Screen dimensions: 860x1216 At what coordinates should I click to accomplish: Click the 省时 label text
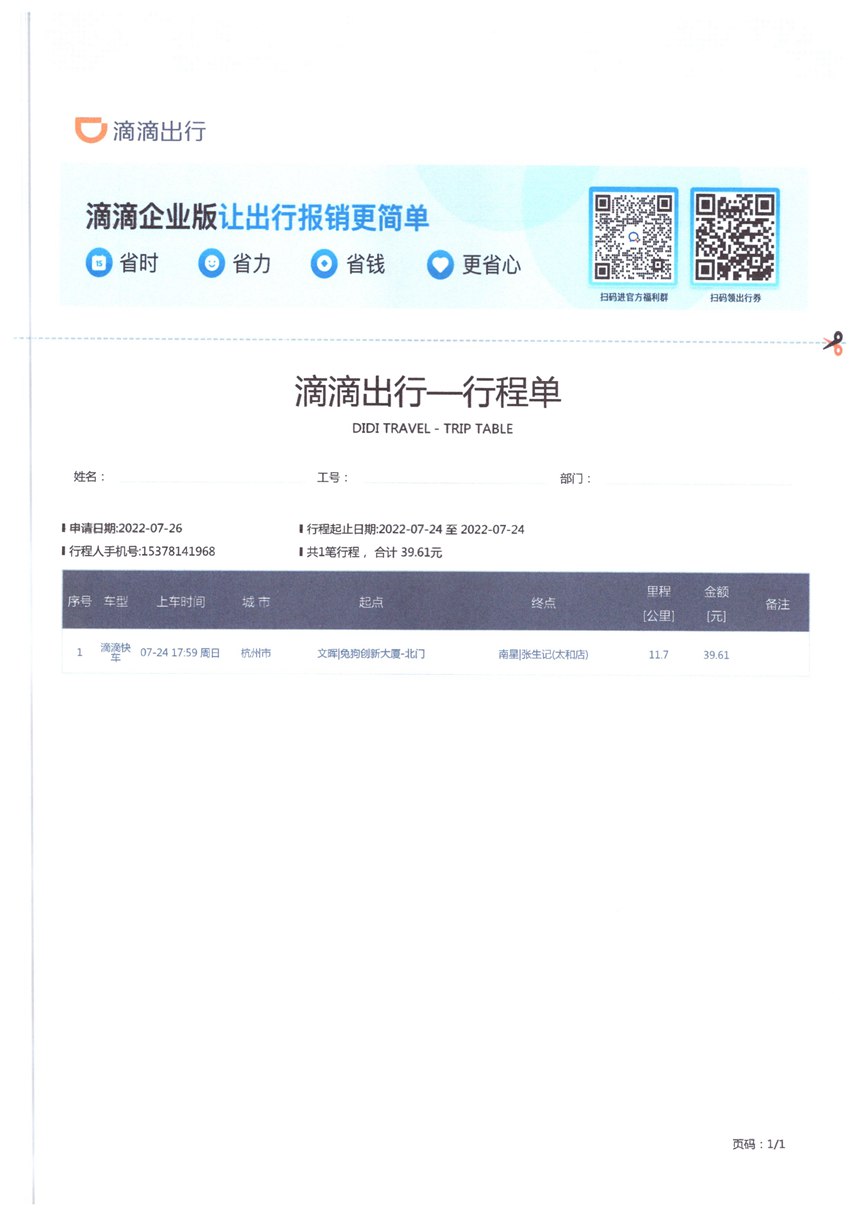(x=139, y=264)
